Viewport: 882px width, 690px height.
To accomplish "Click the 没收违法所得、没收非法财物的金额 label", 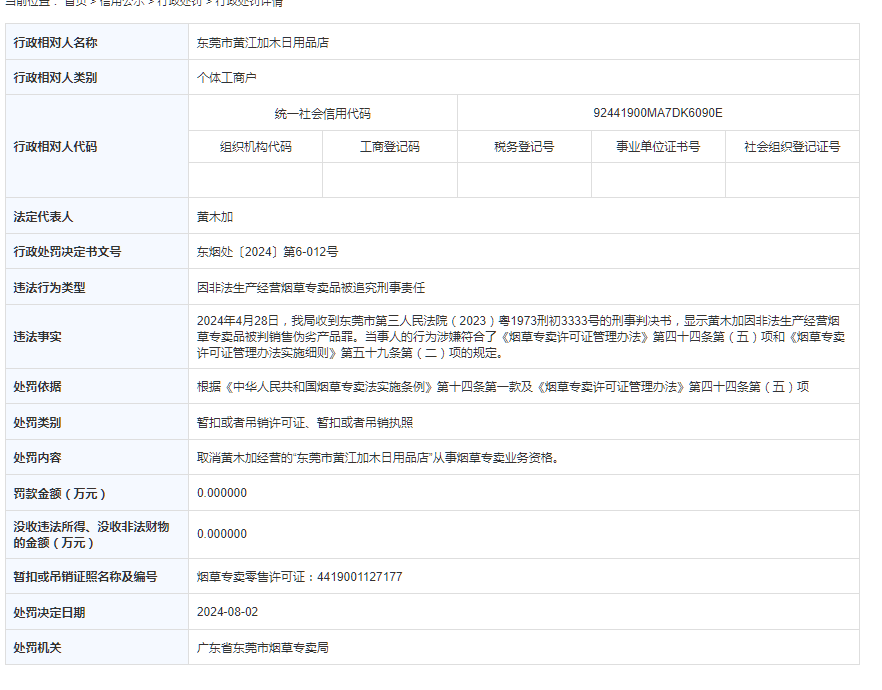I will (x=91, y=534).
